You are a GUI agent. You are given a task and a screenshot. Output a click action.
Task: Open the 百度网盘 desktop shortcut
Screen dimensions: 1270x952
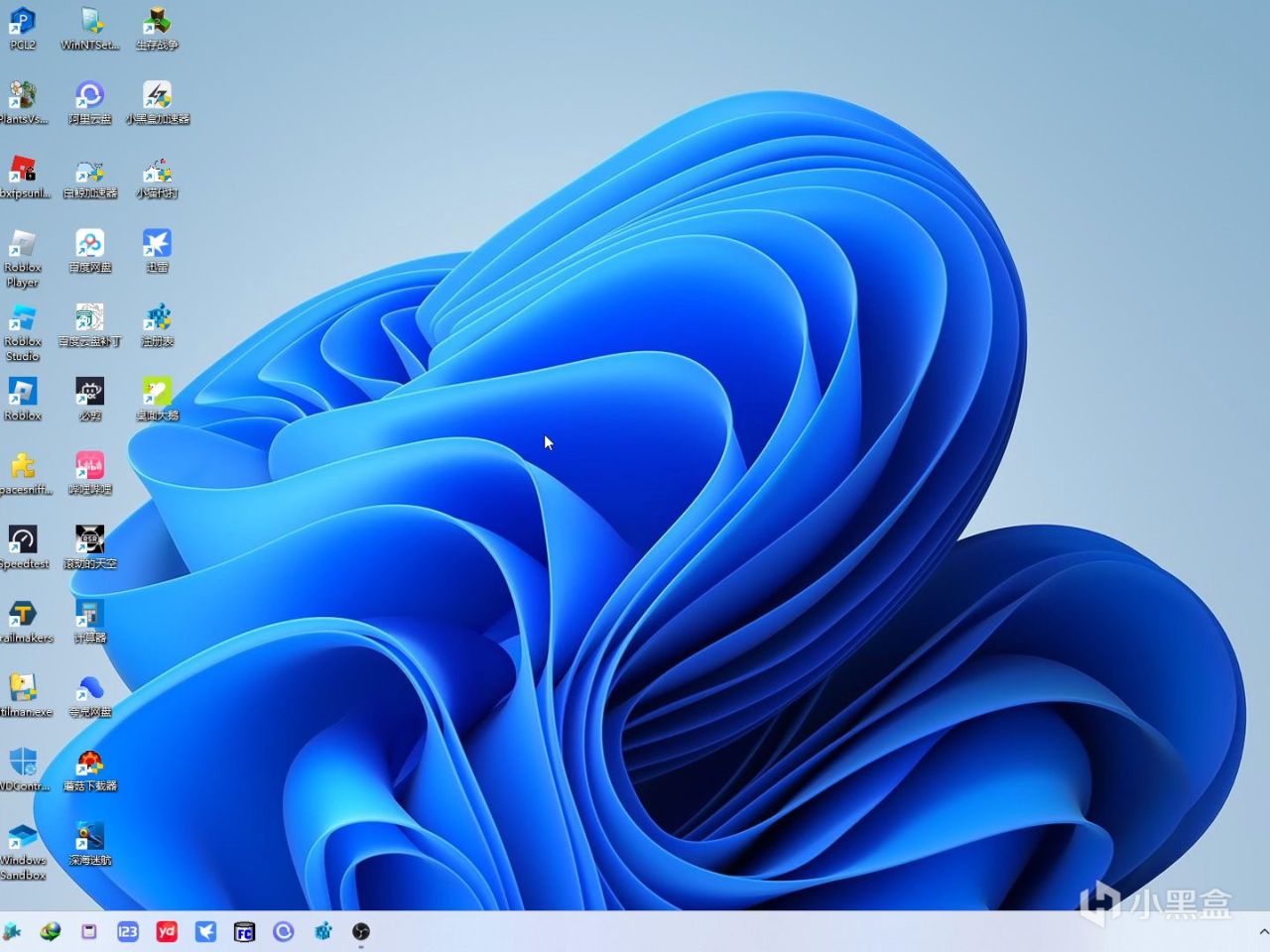pos(89,251)
